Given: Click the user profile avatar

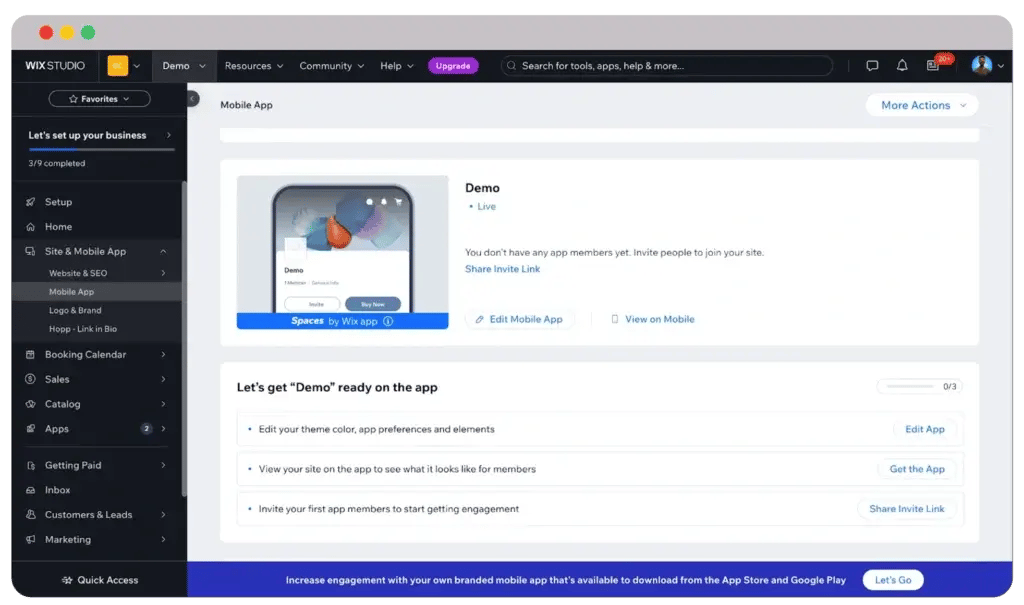Looking at the screenshot, I should 981,66.
